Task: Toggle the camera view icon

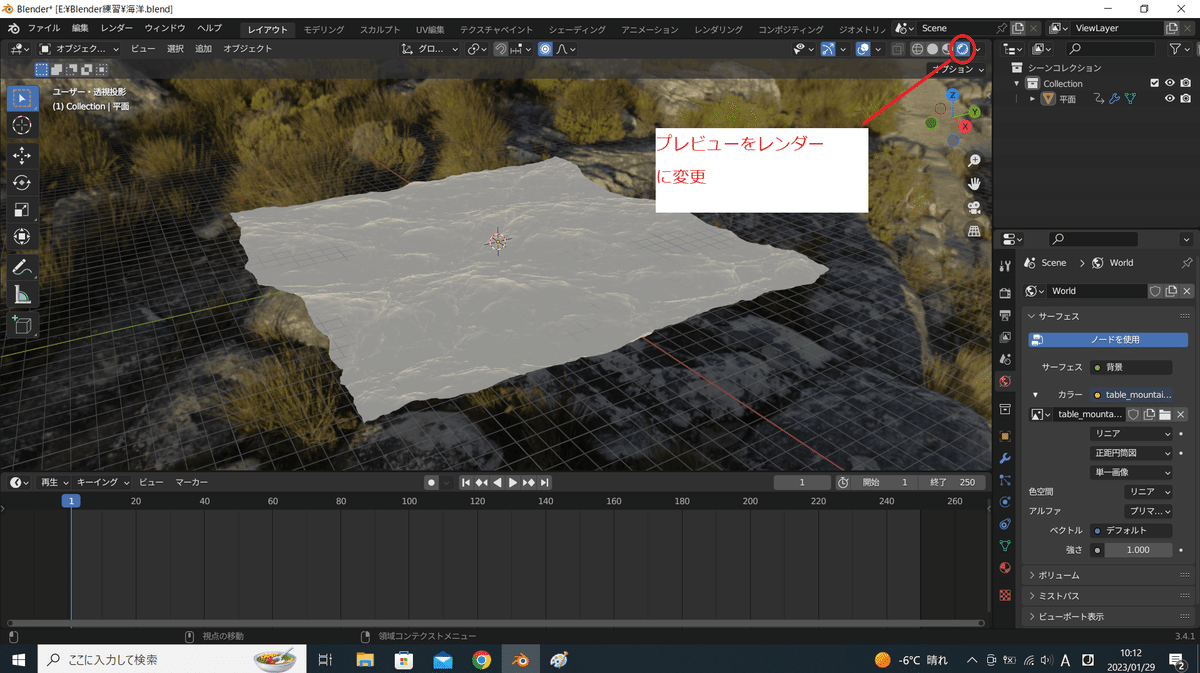Action: tap(974, 208)
